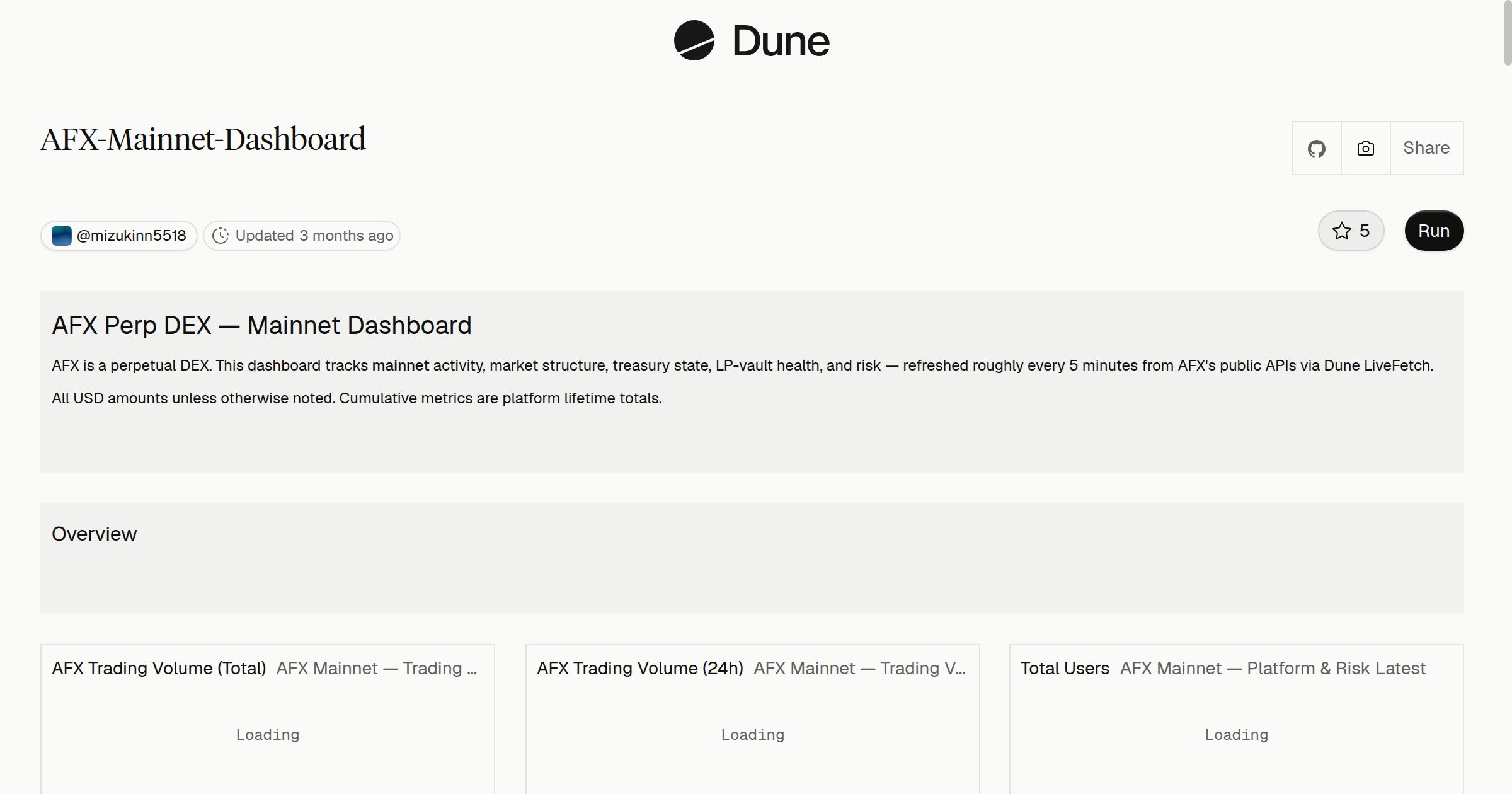Click the All USD amounts note line

coord(357,398)
